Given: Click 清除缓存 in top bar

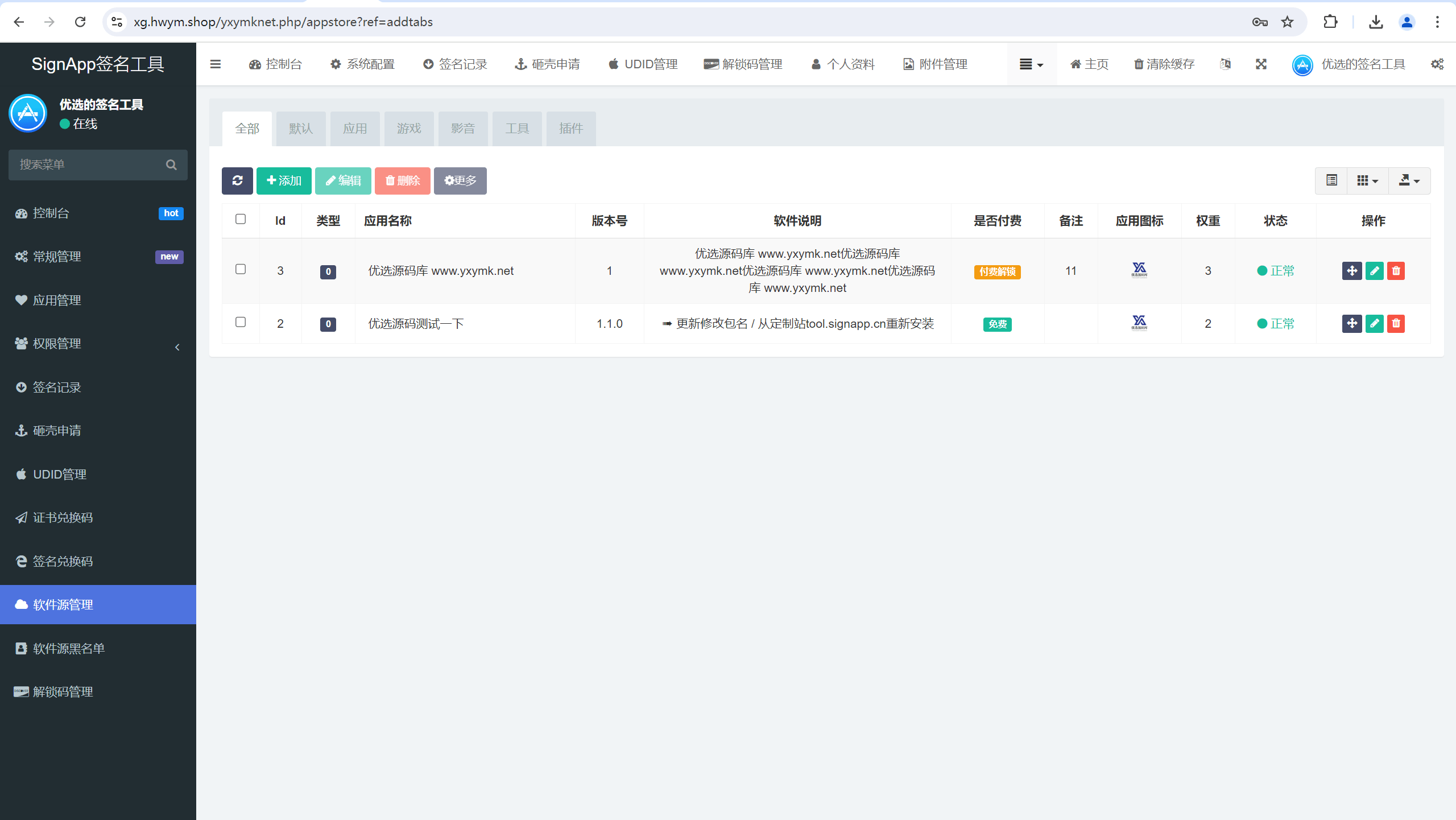Looking at the screenshot, I should click(1164, 64).
